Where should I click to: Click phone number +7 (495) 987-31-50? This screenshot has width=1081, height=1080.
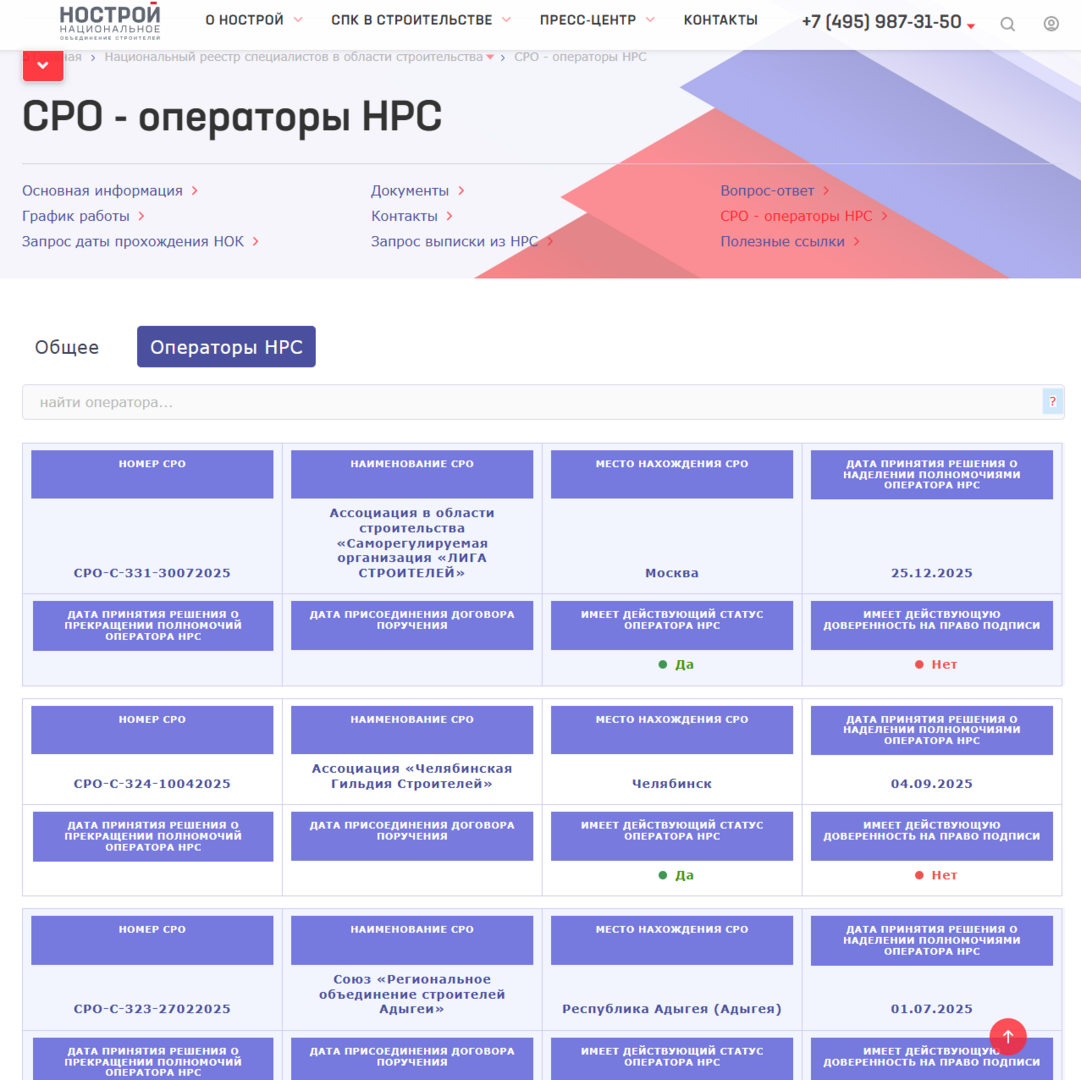[x=881, y=22]
